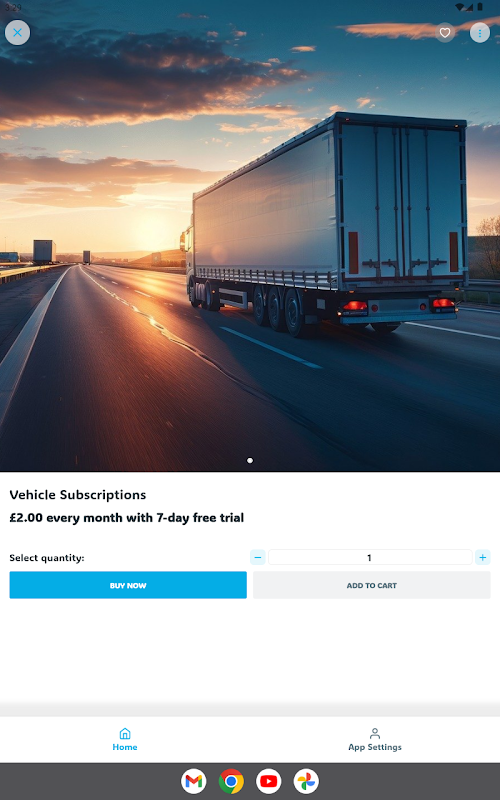Open Google Photos from the dock
Viewport: 500px width, 800px height.
306,781
